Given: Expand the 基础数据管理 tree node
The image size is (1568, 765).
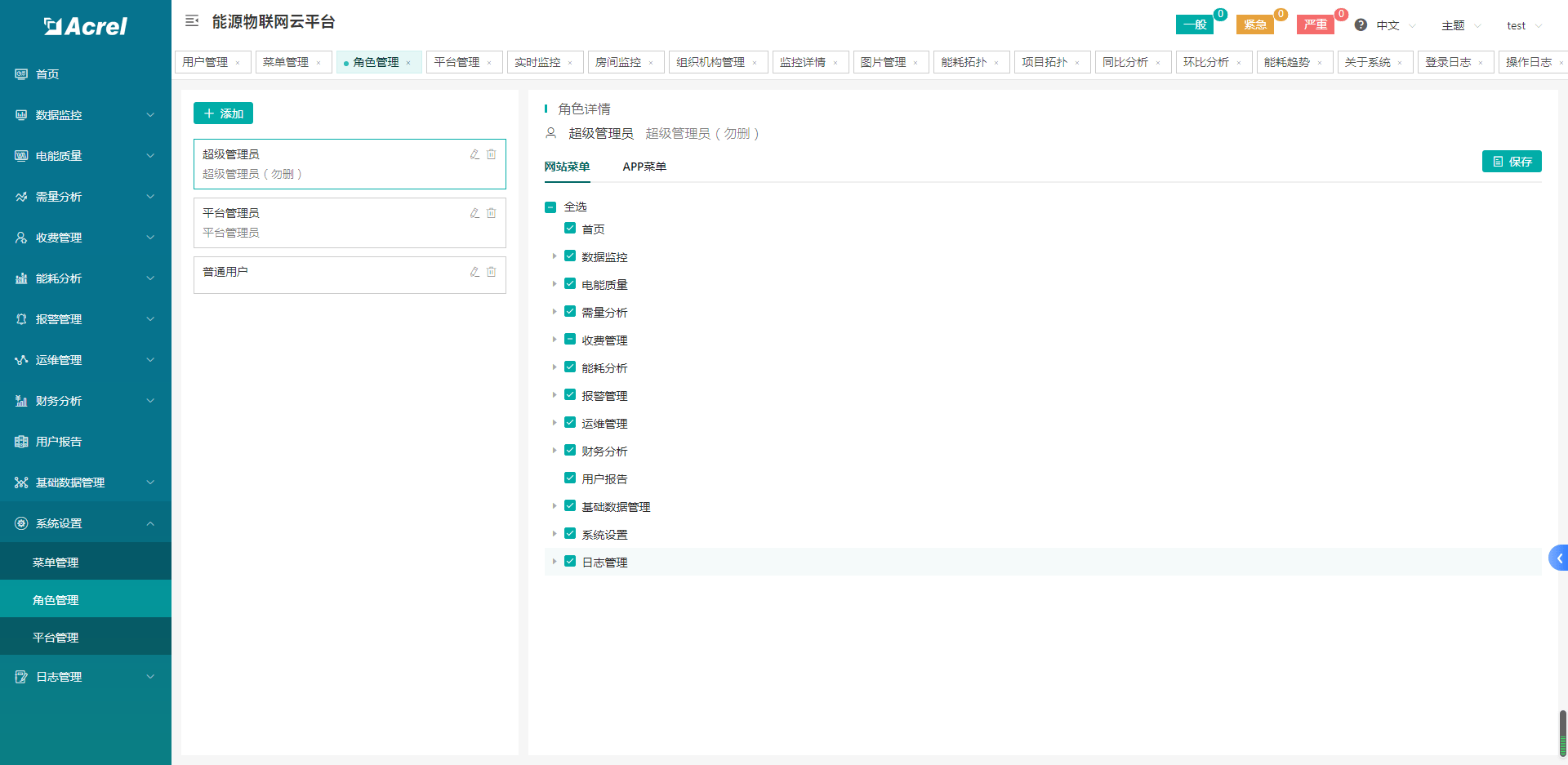Looking at the screenshot, I should pyautogui.click(x=554, y=506).
